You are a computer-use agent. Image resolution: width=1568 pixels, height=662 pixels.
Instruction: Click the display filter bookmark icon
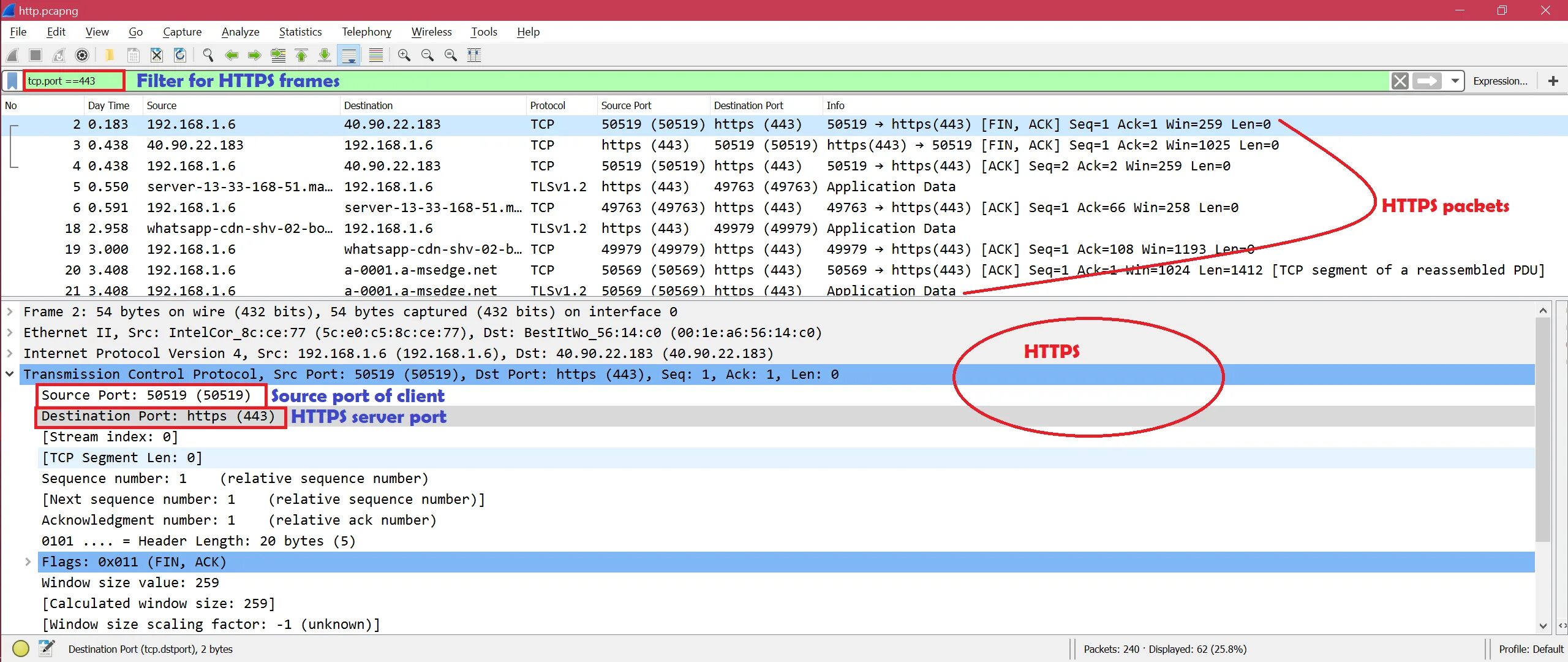pos(12,81)
